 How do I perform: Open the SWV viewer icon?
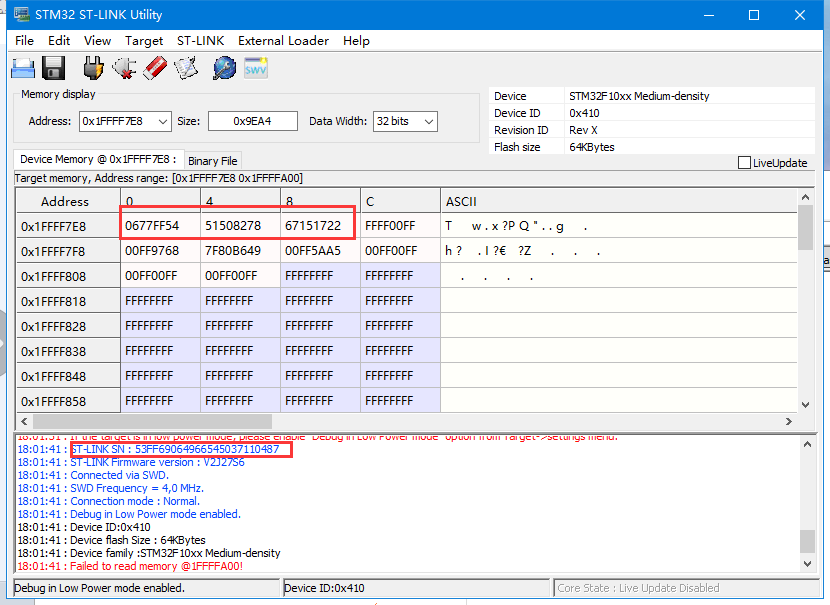tap(256, 68)
